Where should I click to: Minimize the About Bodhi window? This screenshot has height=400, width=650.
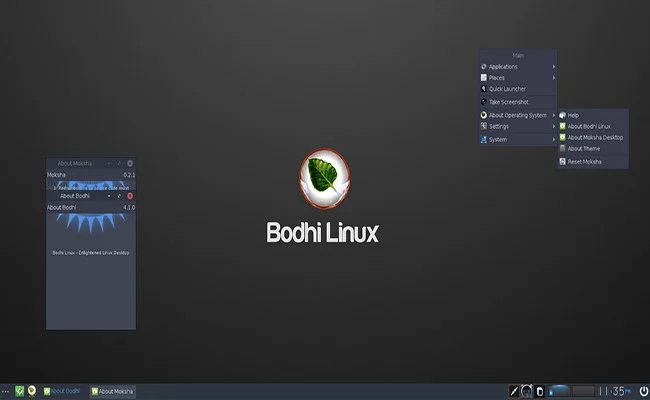109,196
